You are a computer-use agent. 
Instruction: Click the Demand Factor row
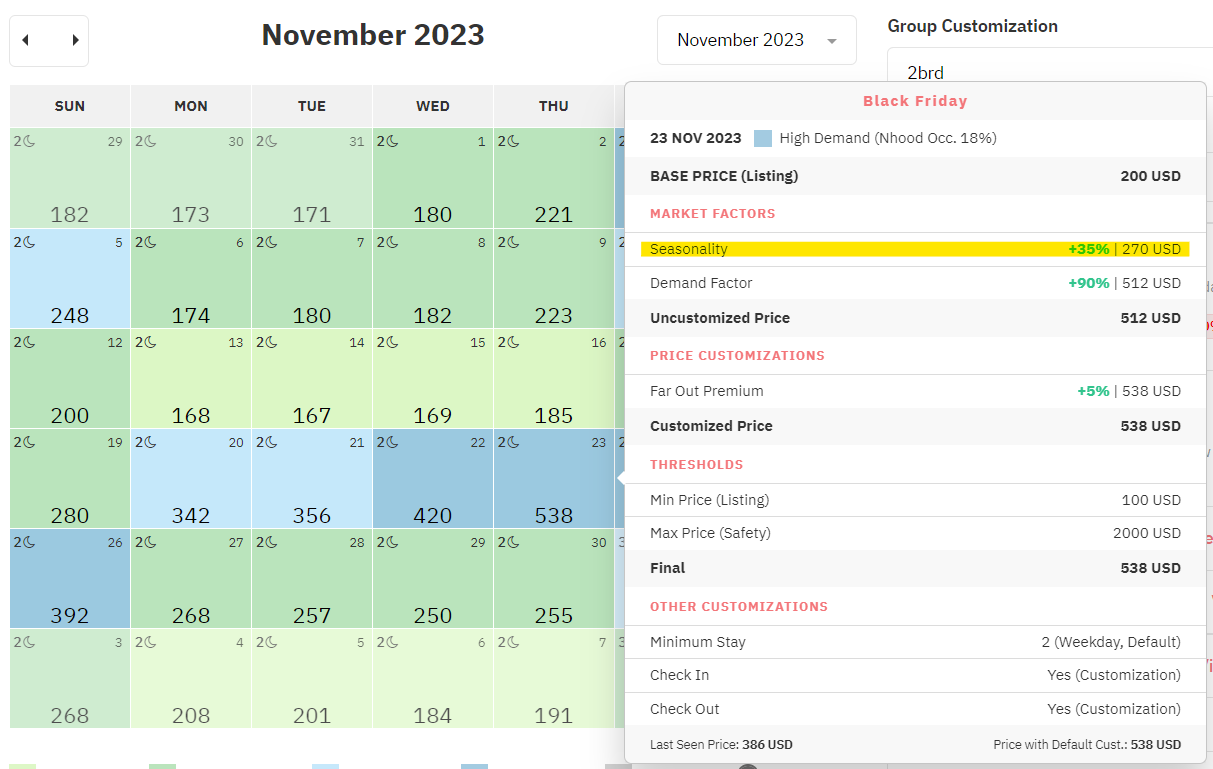coord(914,283)
